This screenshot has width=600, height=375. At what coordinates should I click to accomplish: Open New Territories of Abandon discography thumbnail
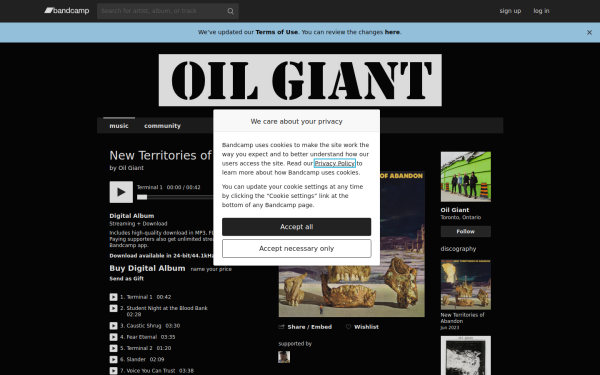pyautogui.click(x=466, y=285)
